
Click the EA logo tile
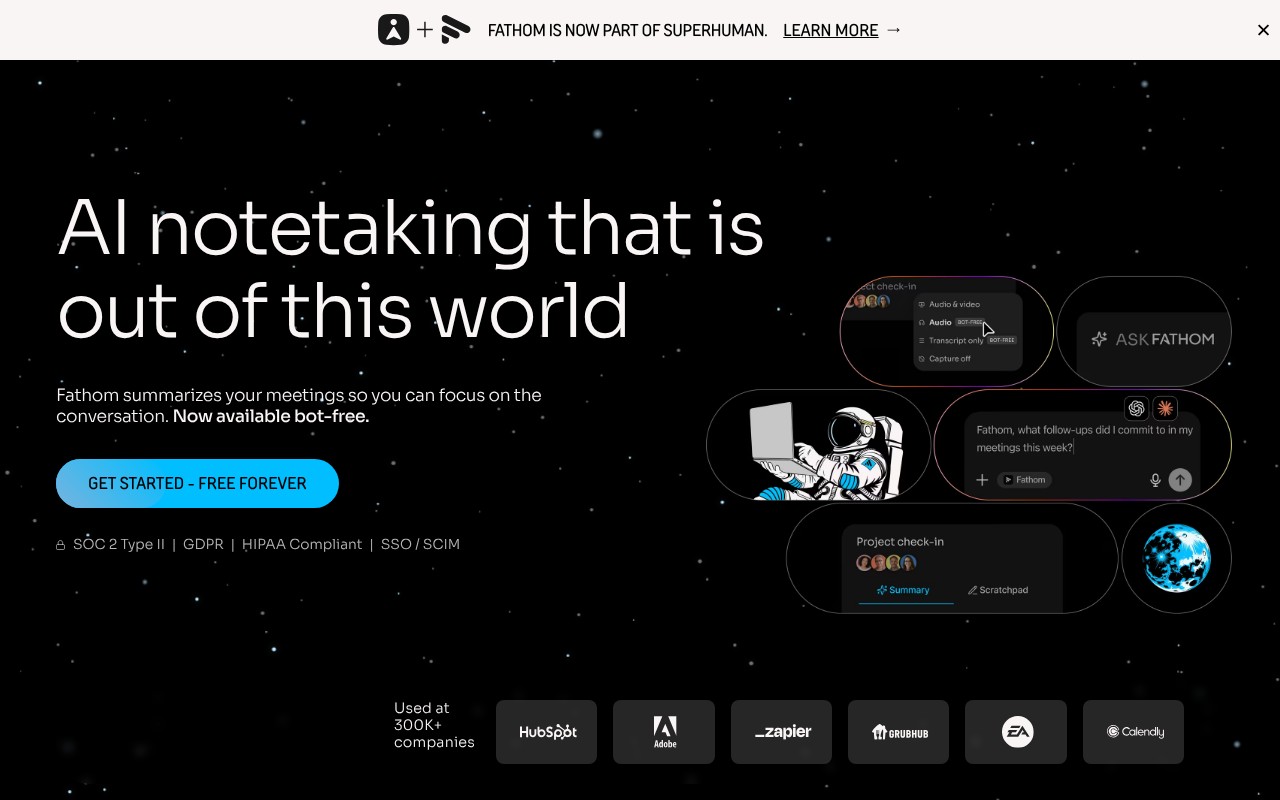click(1016, 732)
